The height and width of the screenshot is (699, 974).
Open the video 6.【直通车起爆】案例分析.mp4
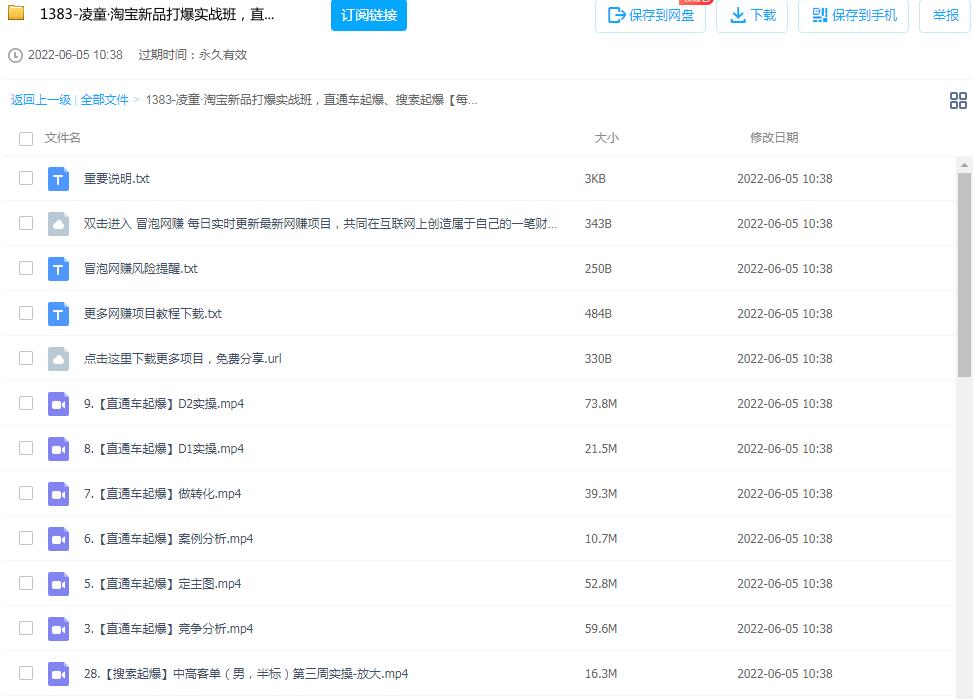click(168, 539)
